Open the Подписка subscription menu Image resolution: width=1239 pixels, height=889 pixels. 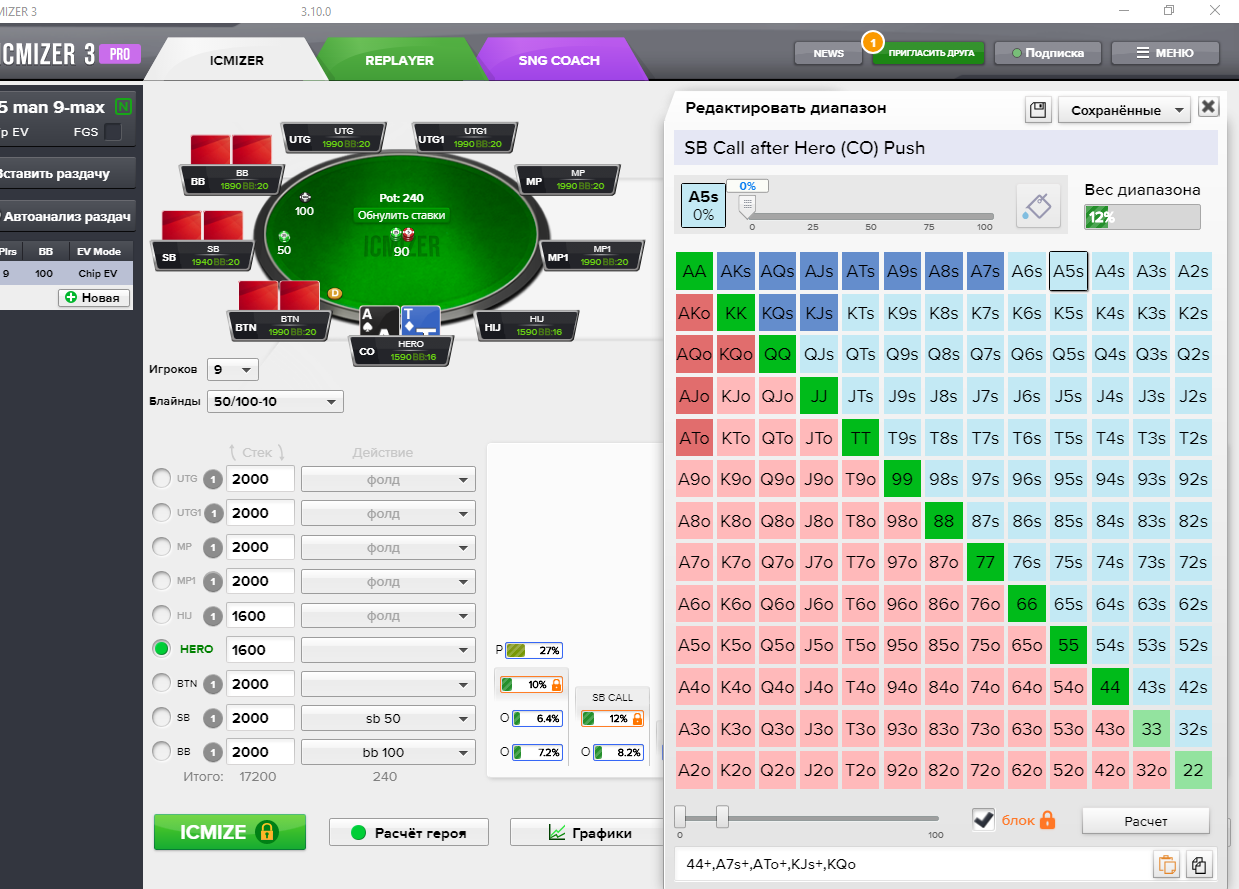(1048, 53)
